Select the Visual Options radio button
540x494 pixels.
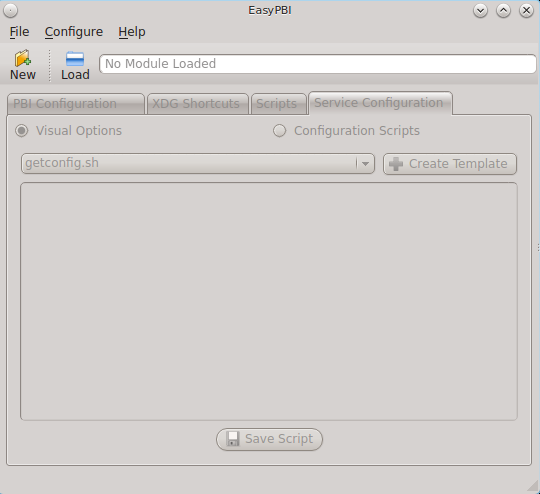tap(22, 131)
